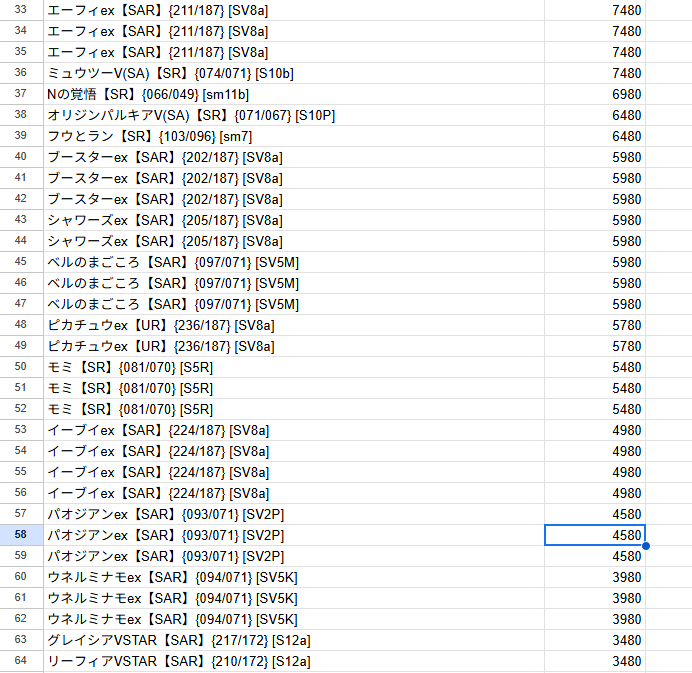
Task: Click price 6480 in row 39
Action: click(595, 136)
